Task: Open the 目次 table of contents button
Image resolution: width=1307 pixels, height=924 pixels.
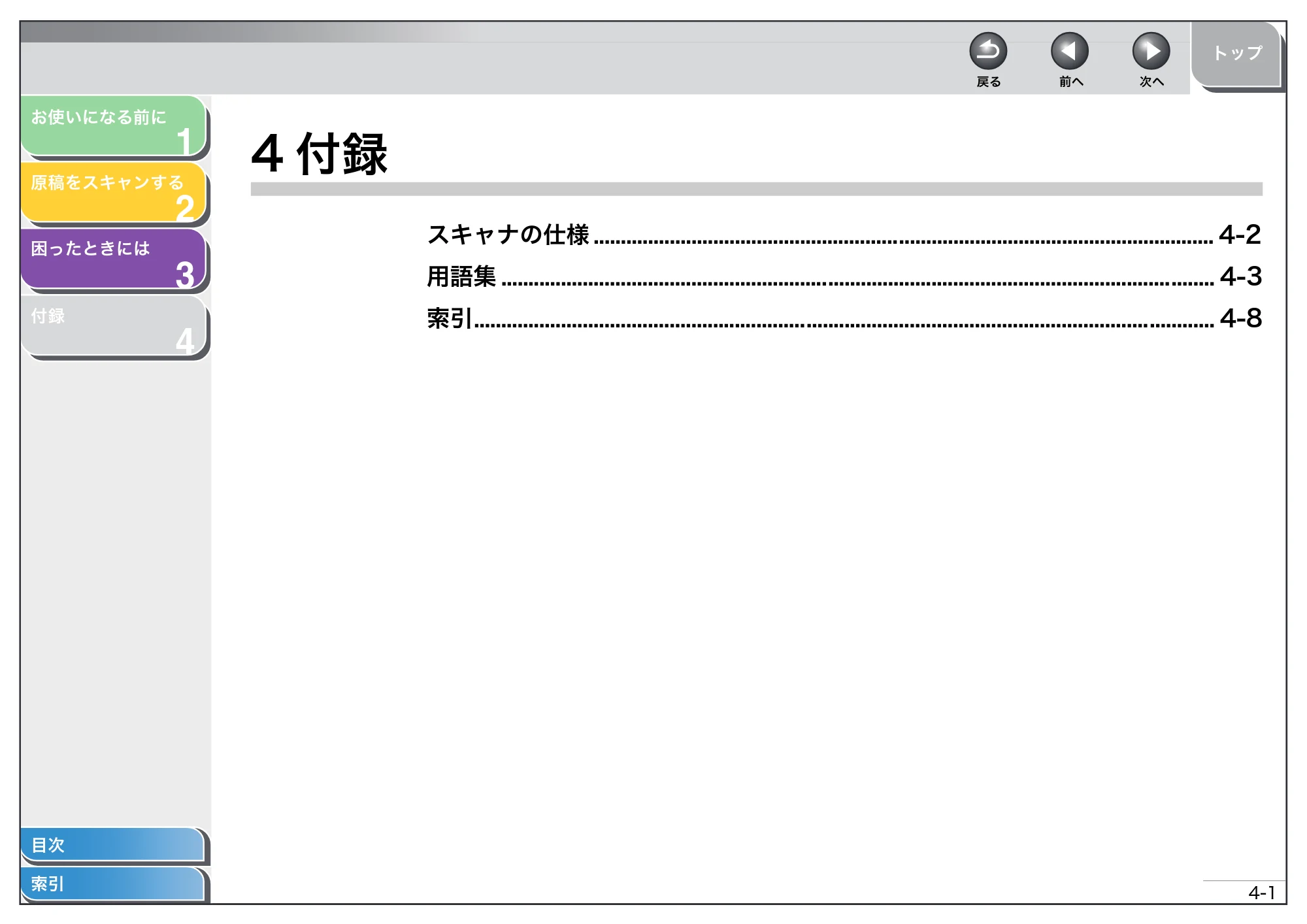Action: (112, 844)
